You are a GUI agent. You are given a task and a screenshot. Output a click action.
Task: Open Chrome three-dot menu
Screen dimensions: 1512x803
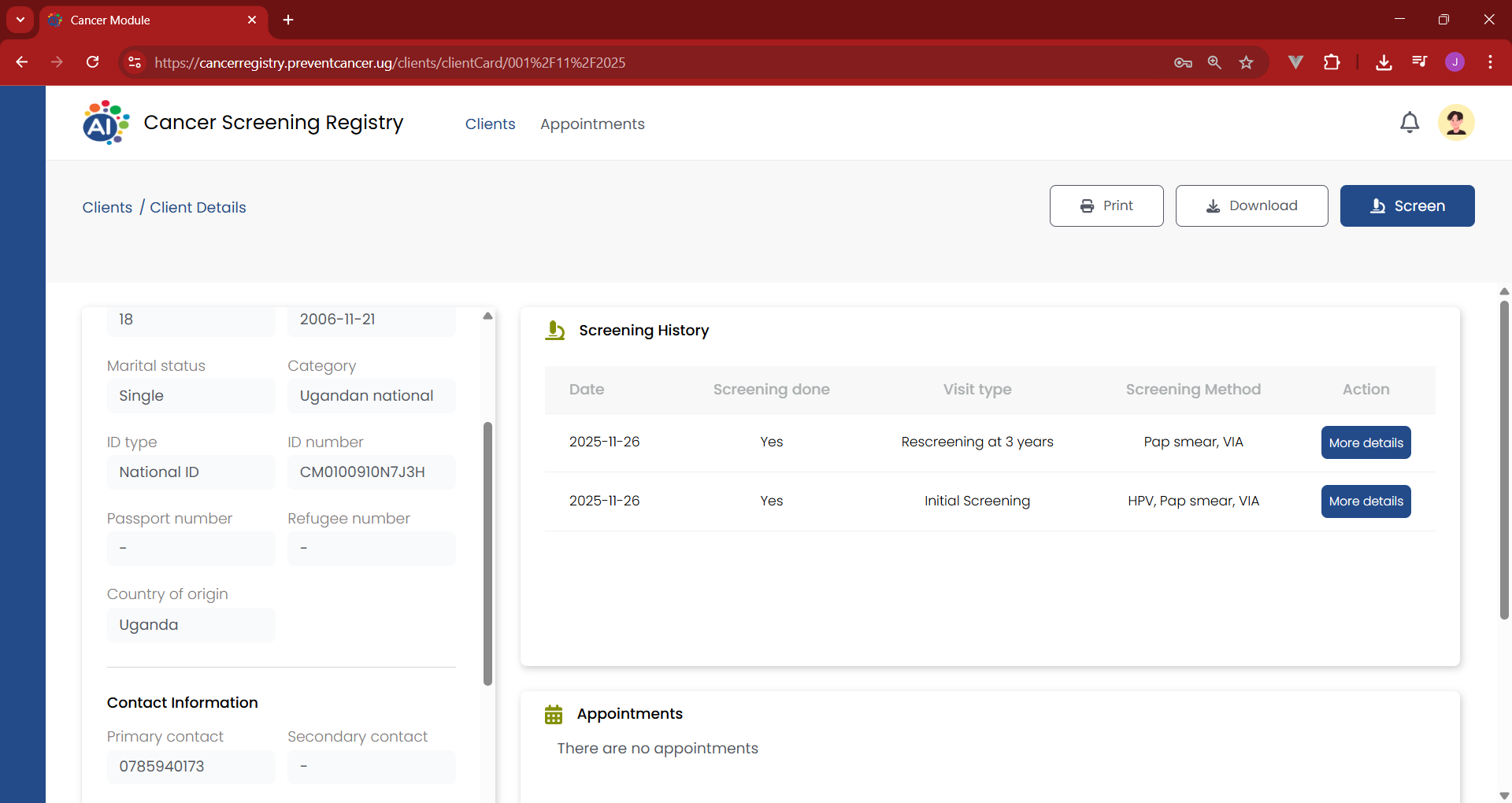click(1490, 62)
